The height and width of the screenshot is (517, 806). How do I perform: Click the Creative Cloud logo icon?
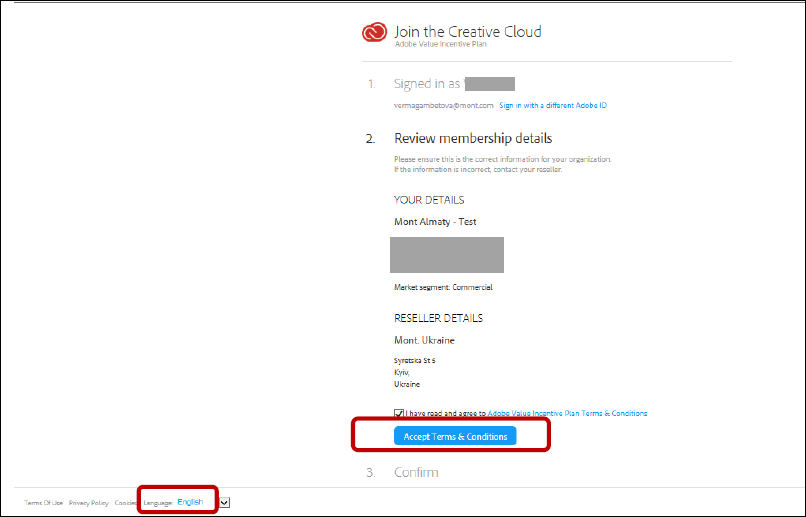374,32
